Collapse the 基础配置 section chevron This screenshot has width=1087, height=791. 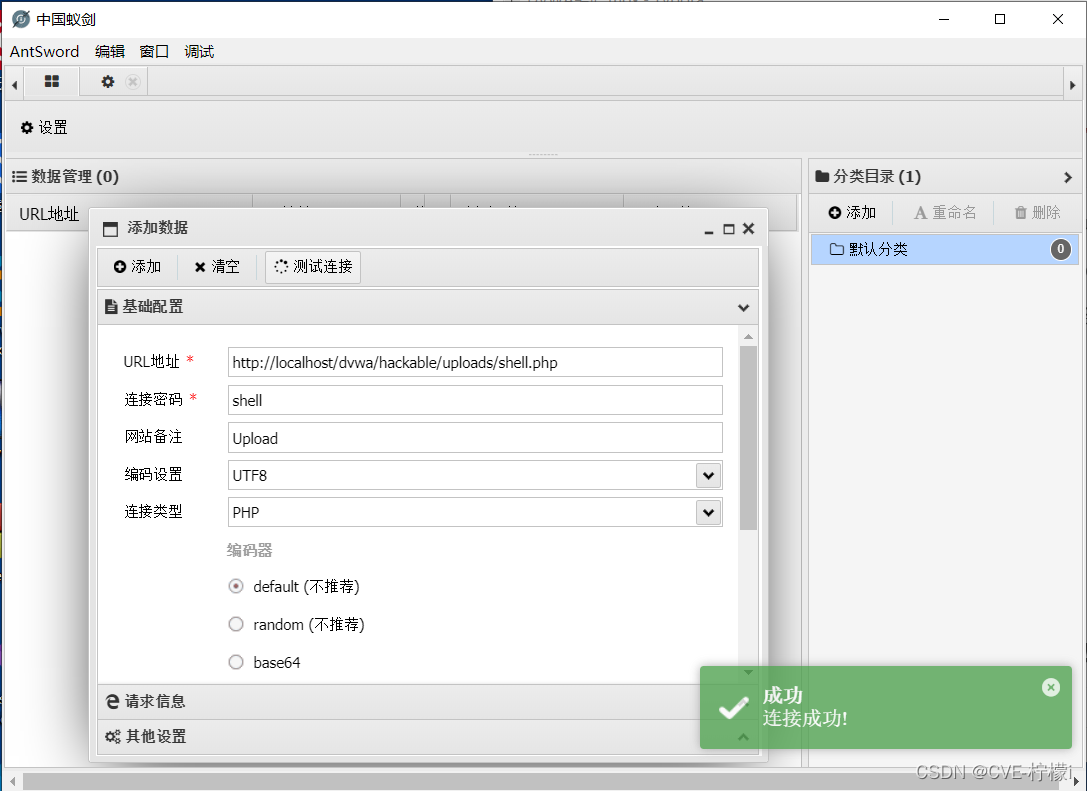coord(743,307)
